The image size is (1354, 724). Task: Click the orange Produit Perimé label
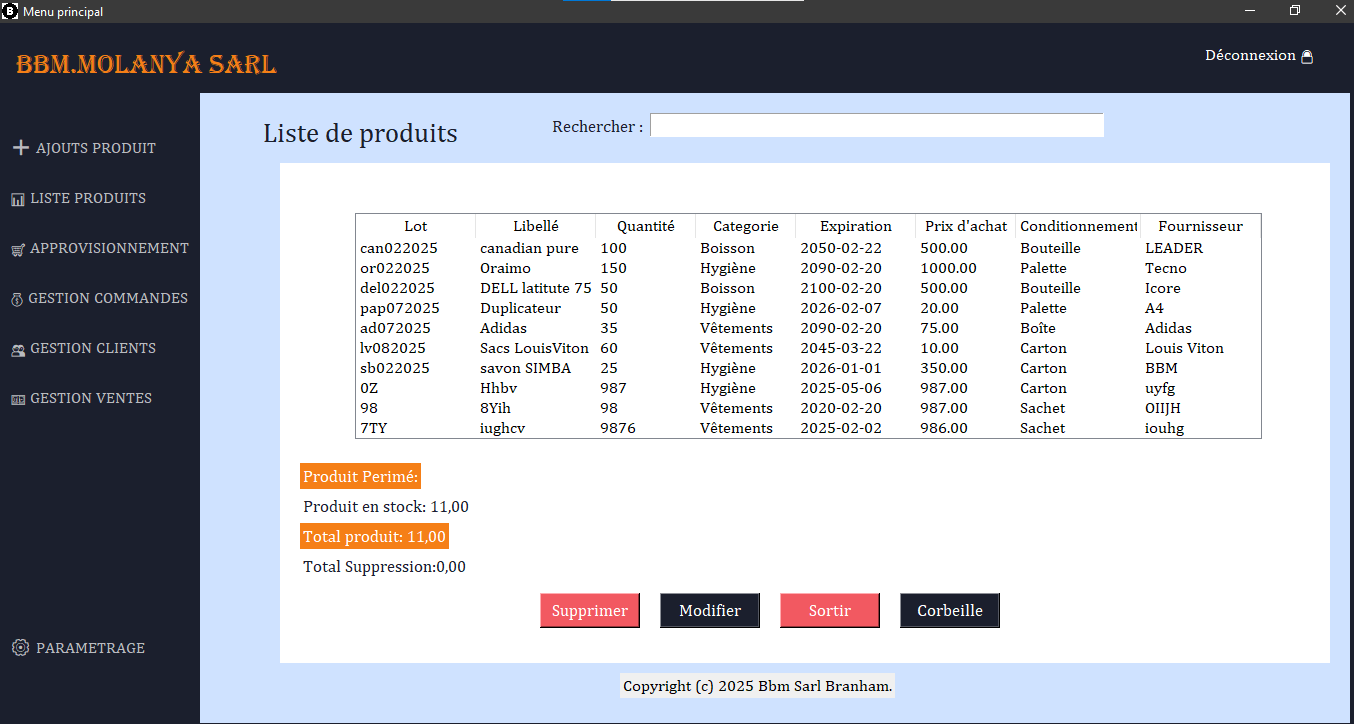tap(359, 476)
